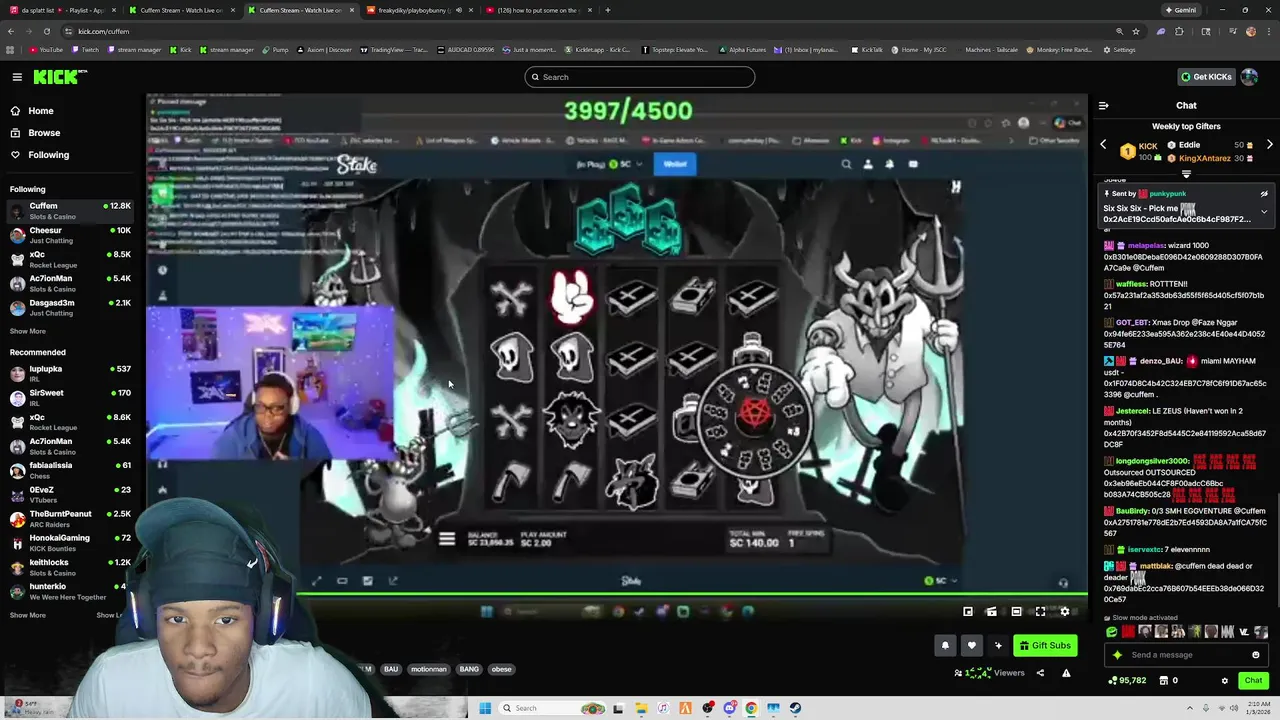Collapse the top gifters leaderboard handle
The height and width of the screenshot is (720, 1280).
click(1186, 174)
